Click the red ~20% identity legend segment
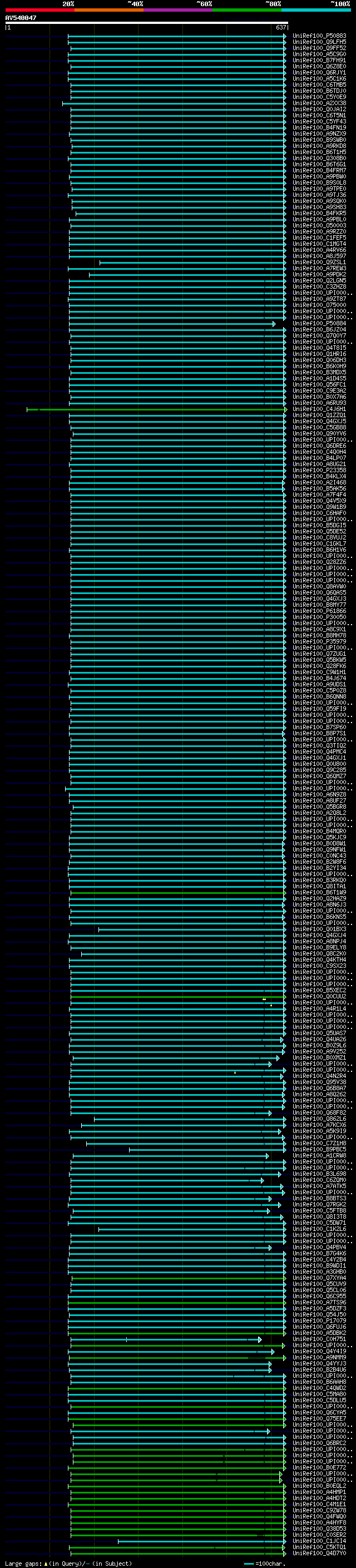 39,10
